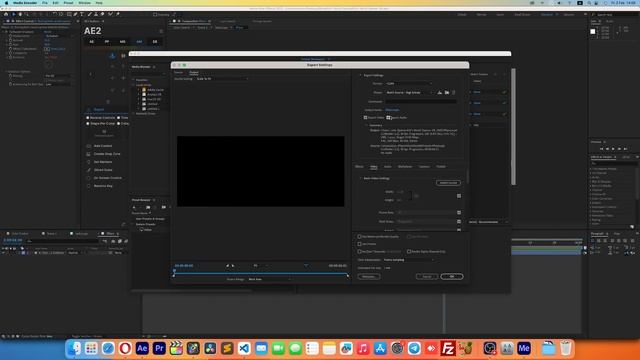This screenshot has height=360, width=640.
Task: Expand the Local Drives tree in Media Browser
Action: pyautogui.click(x=133, y=85)
